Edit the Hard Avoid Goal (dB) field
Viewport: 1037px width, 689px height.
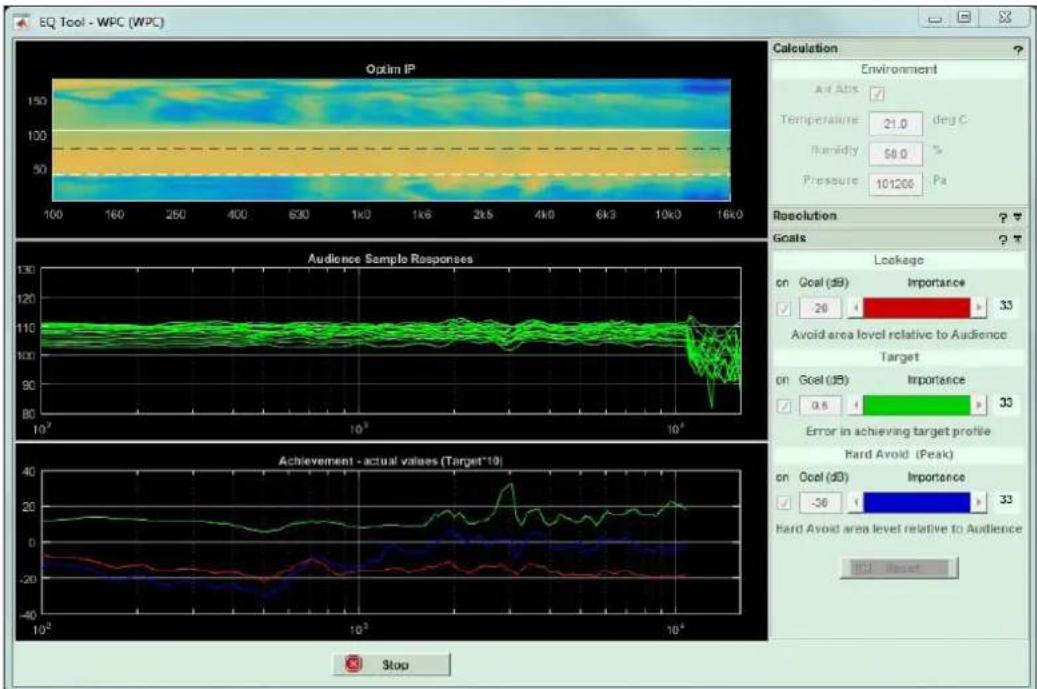820,503
